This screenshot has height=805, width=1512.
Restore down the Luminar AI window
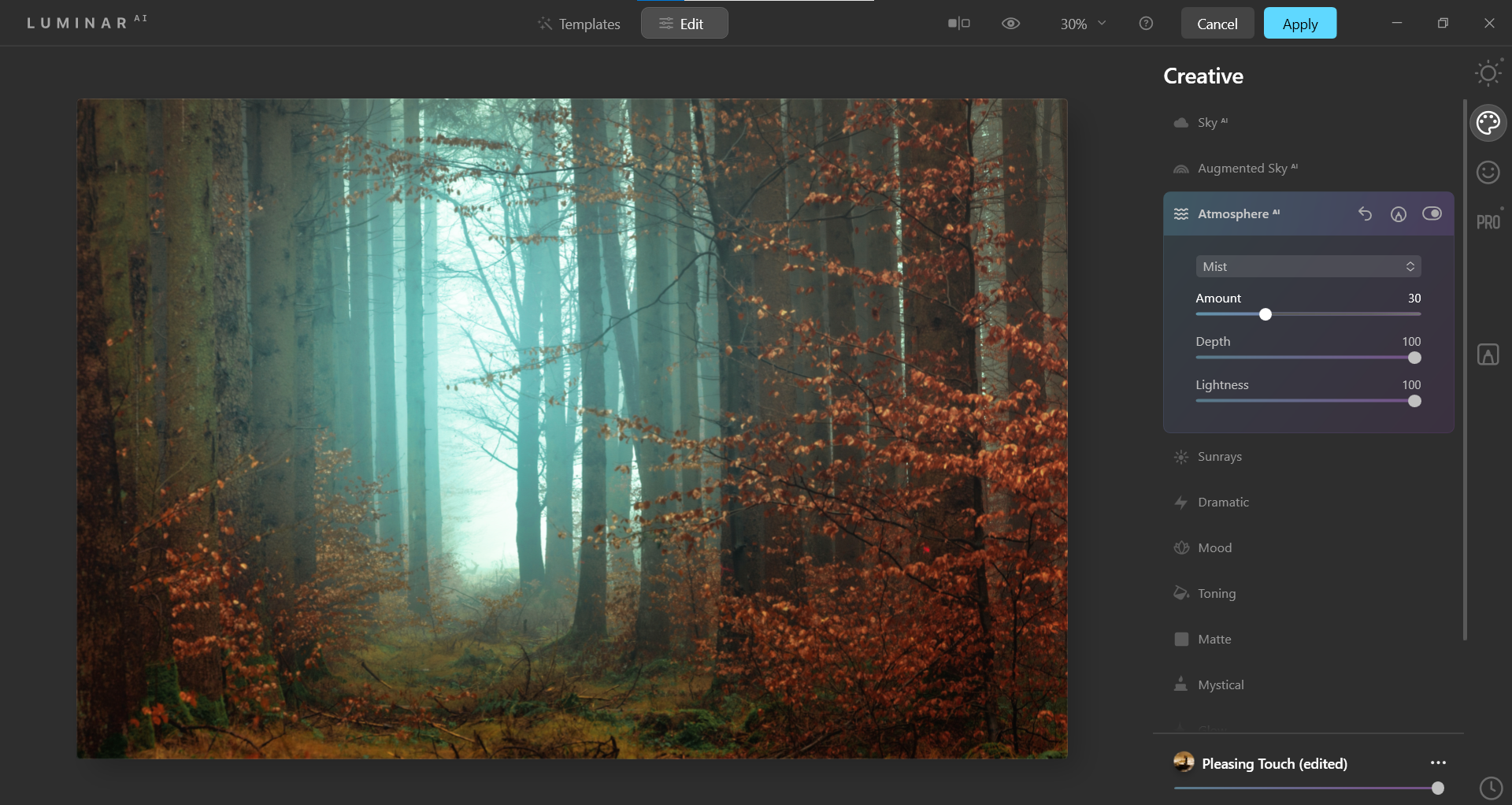point(1443,23)
